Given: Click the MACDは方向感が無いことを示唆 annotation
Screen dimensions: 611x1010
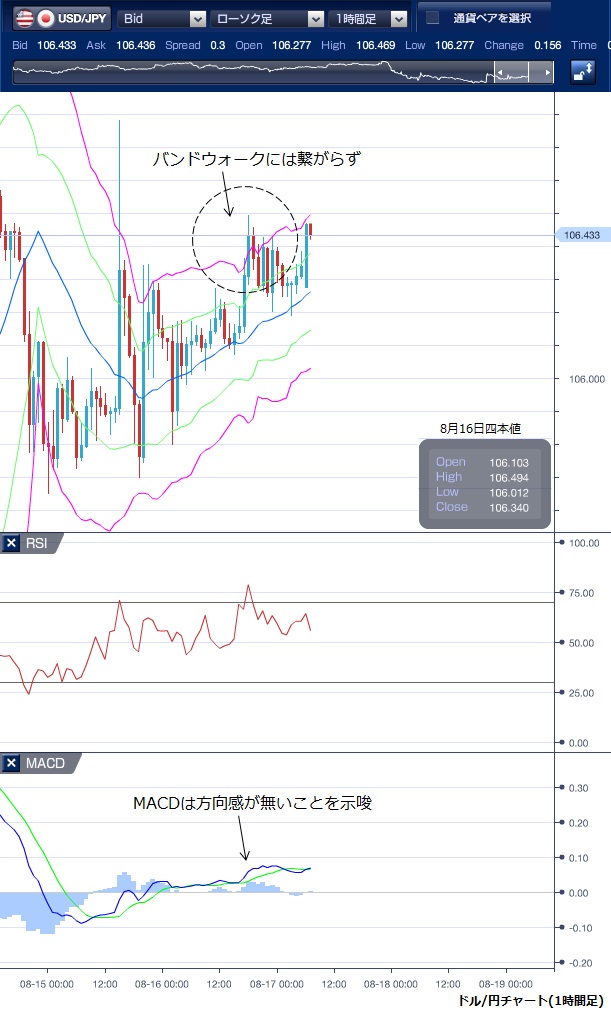Looking at the screenshot, I should [x=252, y=803].
